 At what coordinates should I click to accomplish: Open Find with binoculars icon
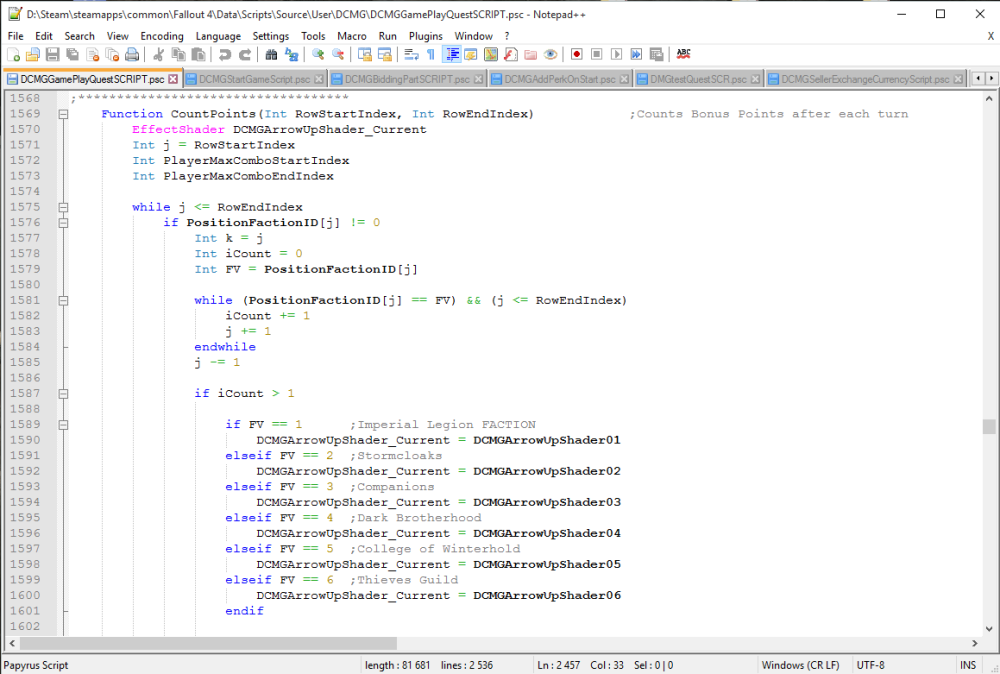271,55
